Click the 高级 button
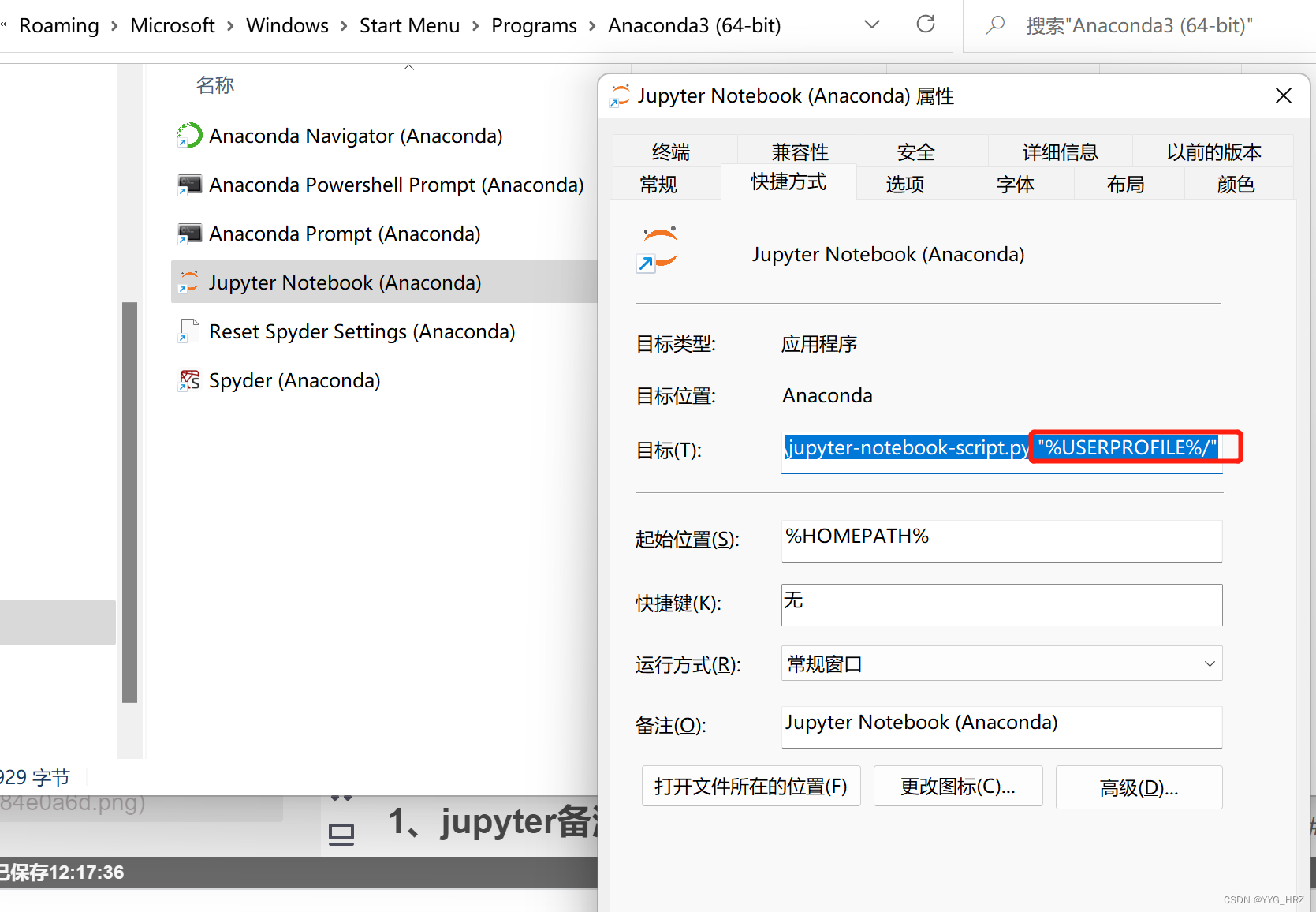 (x=1139, y=787)
